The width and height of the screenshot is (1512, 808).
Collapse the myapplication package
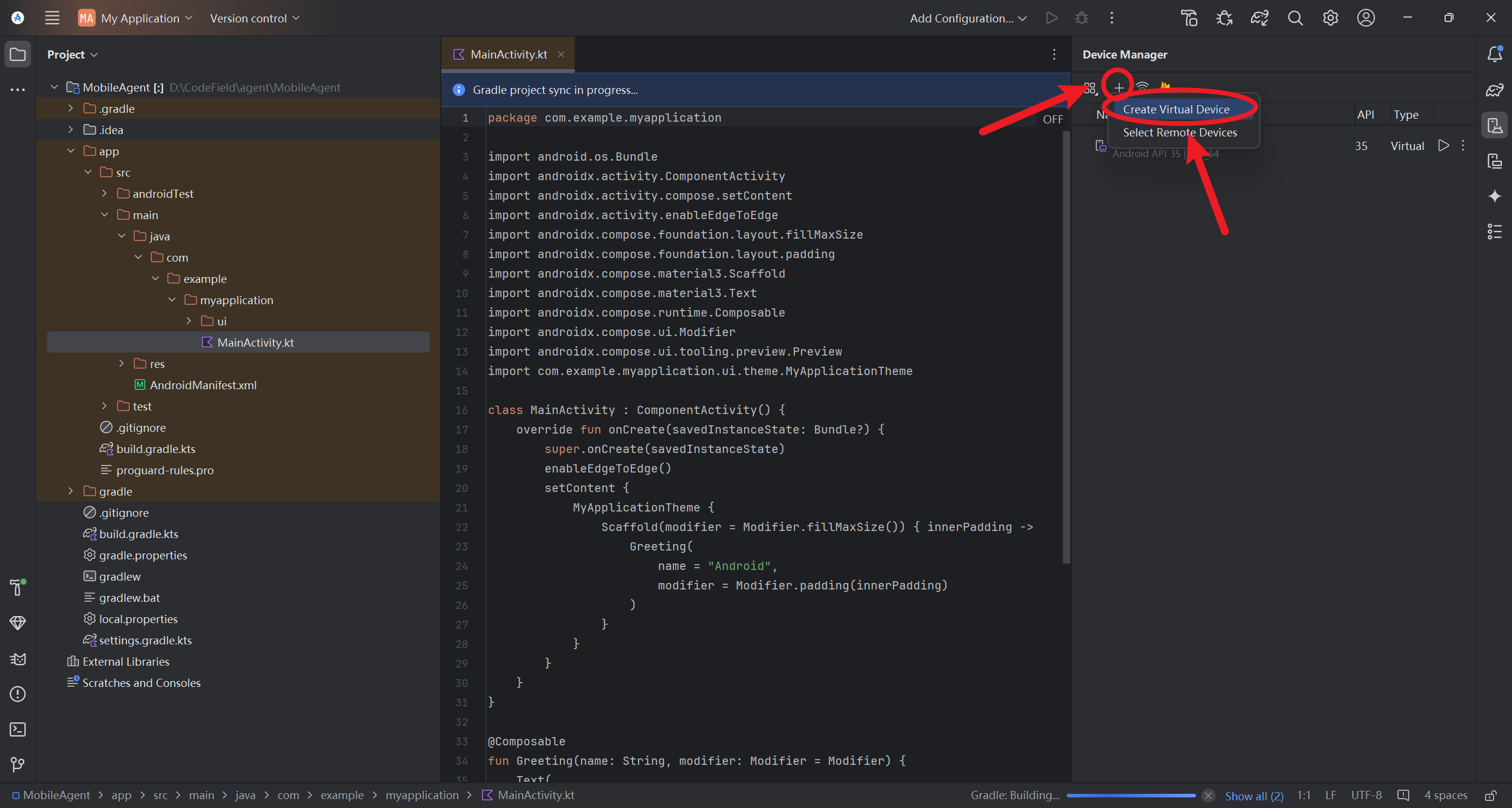click(172, 299)
